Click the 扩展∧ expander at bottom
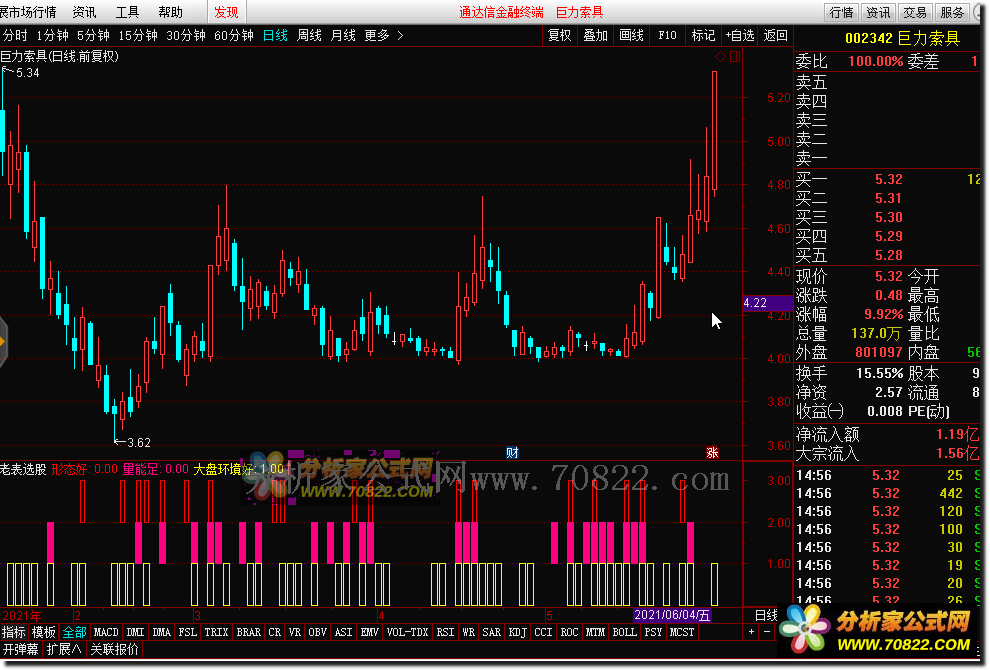 click(64, 650)
